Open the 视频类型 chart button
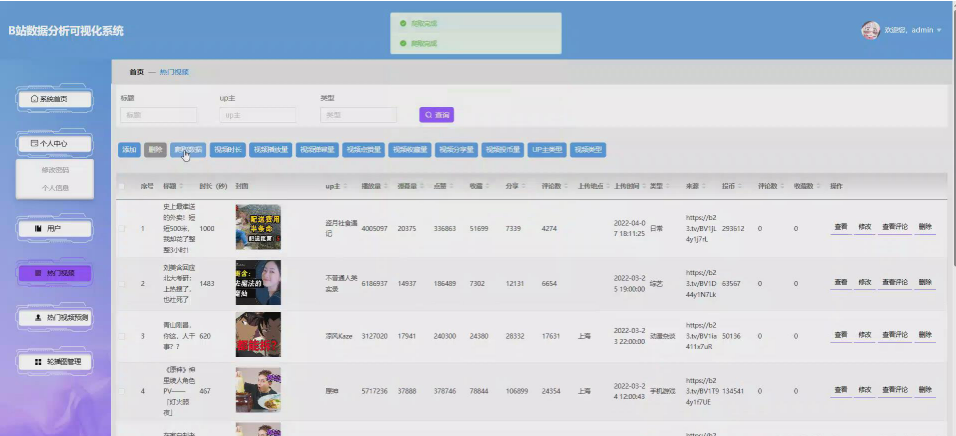 coord(588,150)
